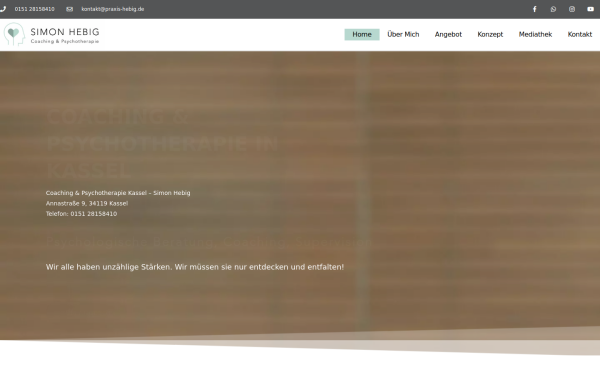This screenshot has height=375, width=600.
Task: Click 'Telefon: 0151 28158410' in the hero section
Action: (x=82, y=214)
